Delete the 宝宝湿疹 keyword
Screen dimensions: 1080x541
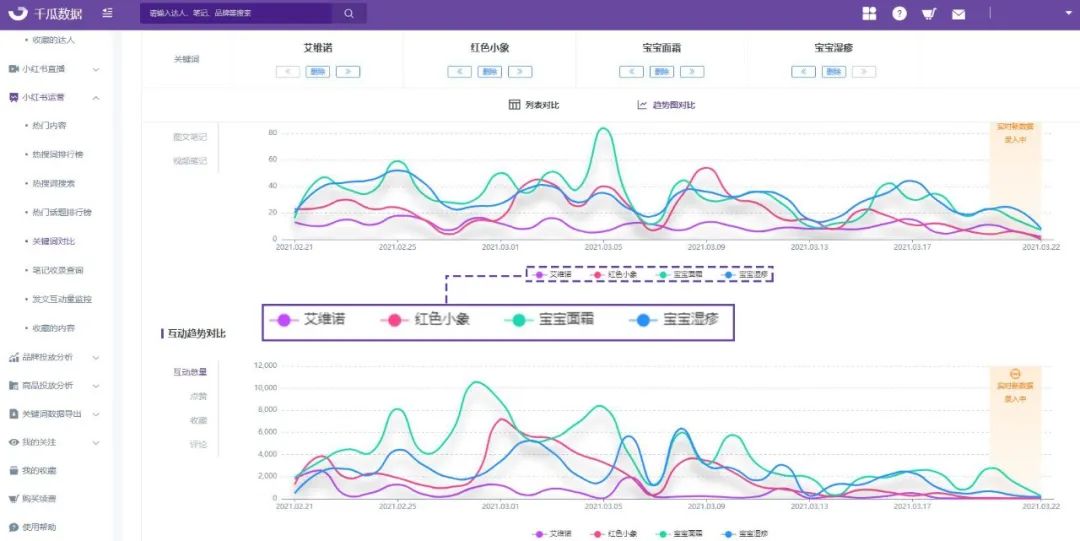point(833,72)
